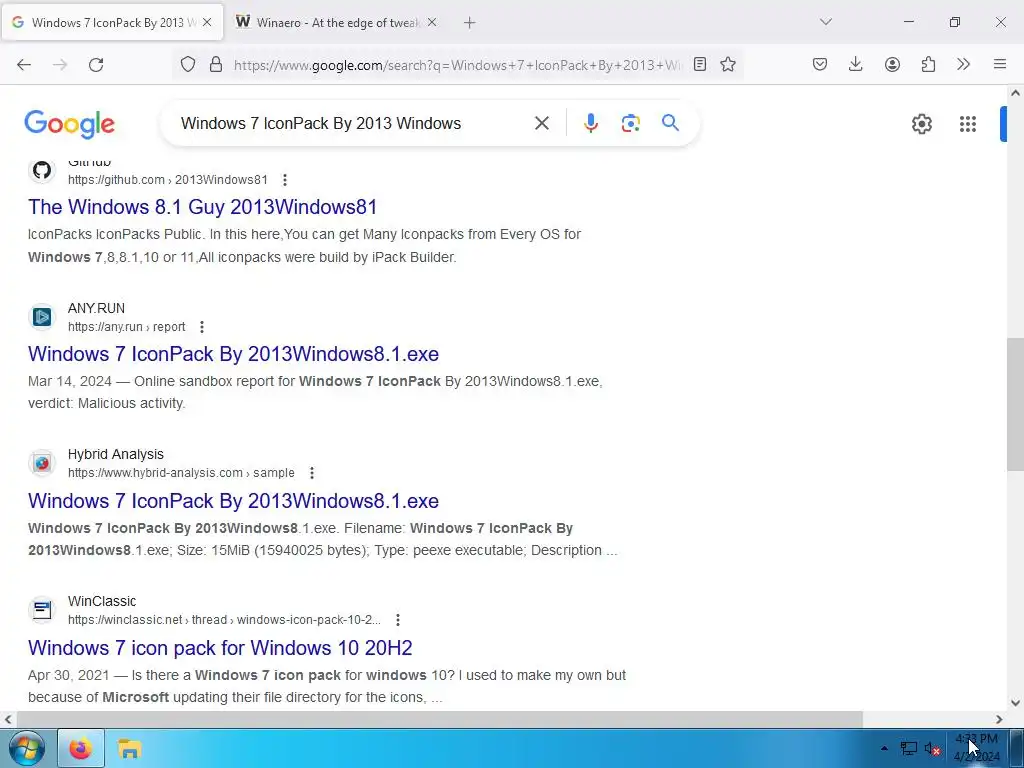
Task: Open the ANY.RUN Windows 7 IconPack report
Action: pyautogui.click(x=233, y=354)
